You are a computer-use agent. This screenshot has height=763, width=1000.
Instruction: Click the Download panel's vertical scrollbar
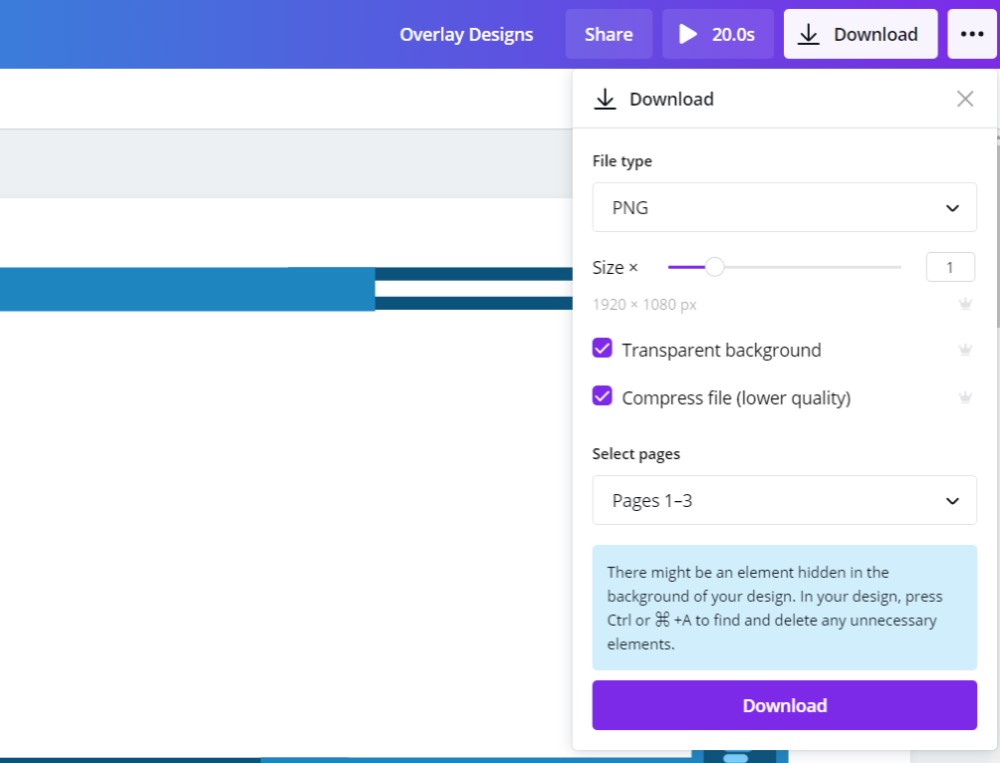coord(997,230)
